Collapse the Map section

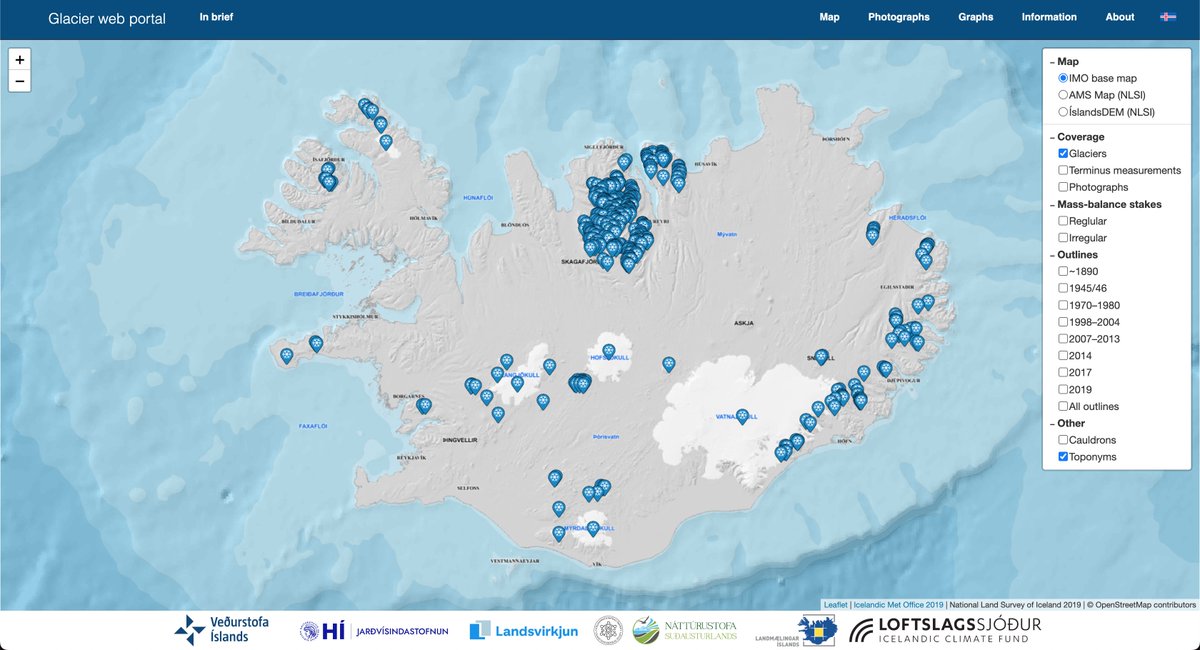click(x=1053, y=61)
